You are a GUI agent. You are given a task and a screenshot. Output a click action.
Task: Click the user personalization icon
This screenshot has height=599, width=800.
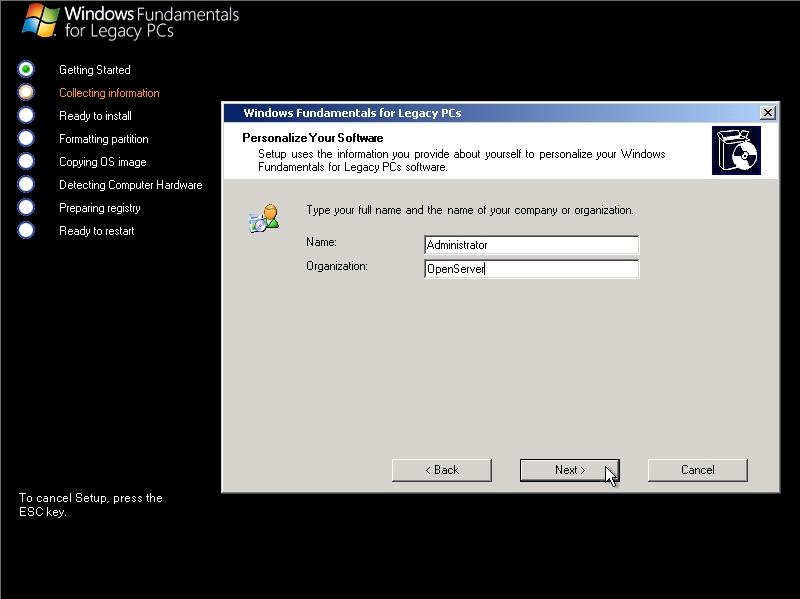264,218
